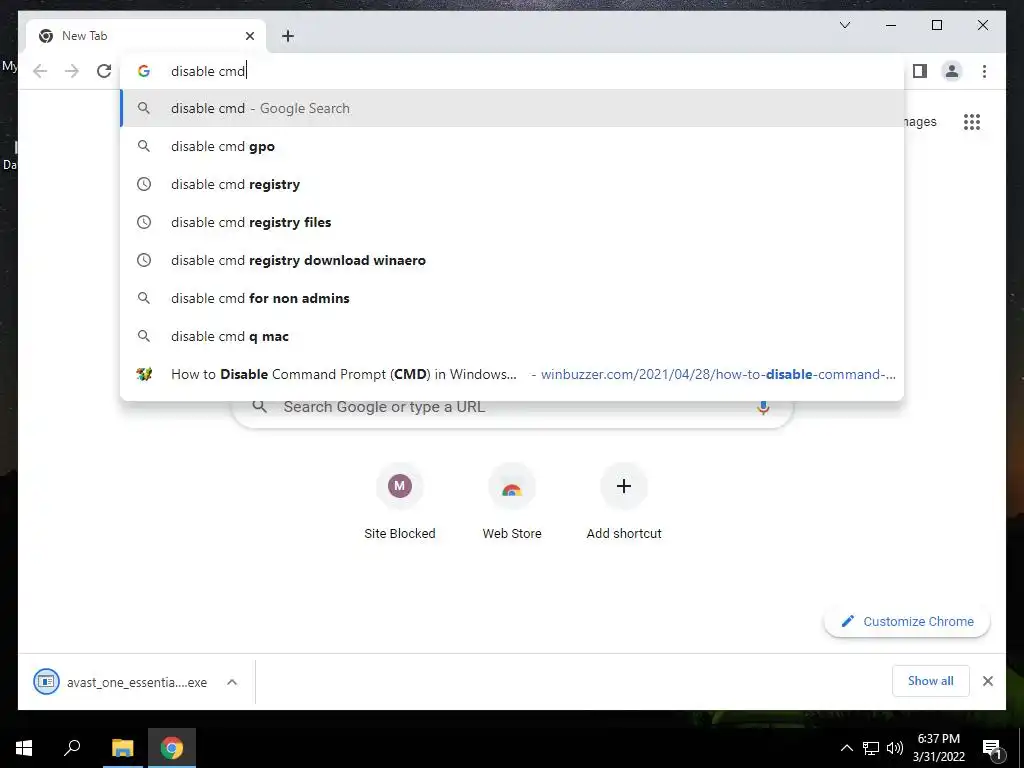The image size is (1024, 768).
Task: Start voice search with the microphone icon
Action: click(x=763, y=407)
